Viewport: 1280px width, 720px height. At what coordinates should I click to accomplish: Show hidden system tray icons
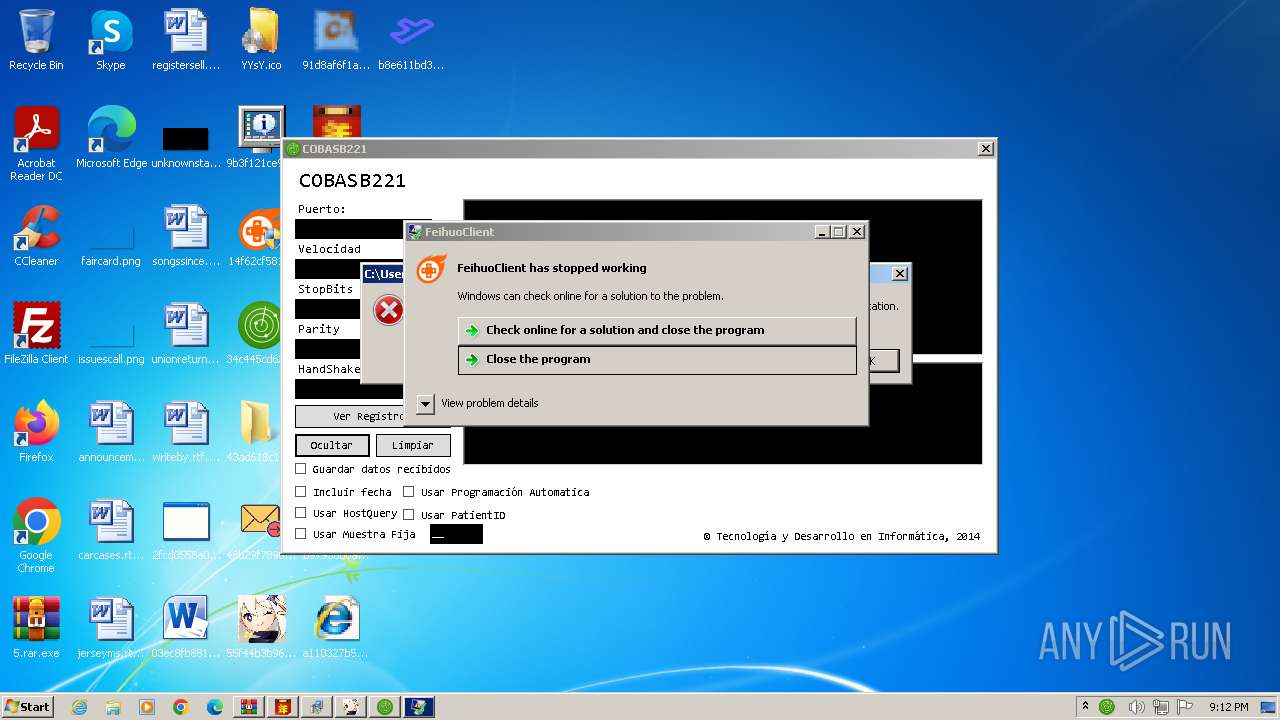1085,706
